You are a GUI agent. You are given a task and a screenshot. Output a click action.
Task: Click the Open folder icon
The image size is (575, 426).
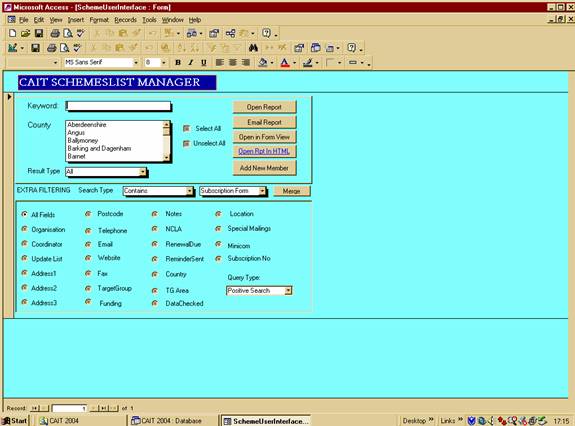point(25,33)
